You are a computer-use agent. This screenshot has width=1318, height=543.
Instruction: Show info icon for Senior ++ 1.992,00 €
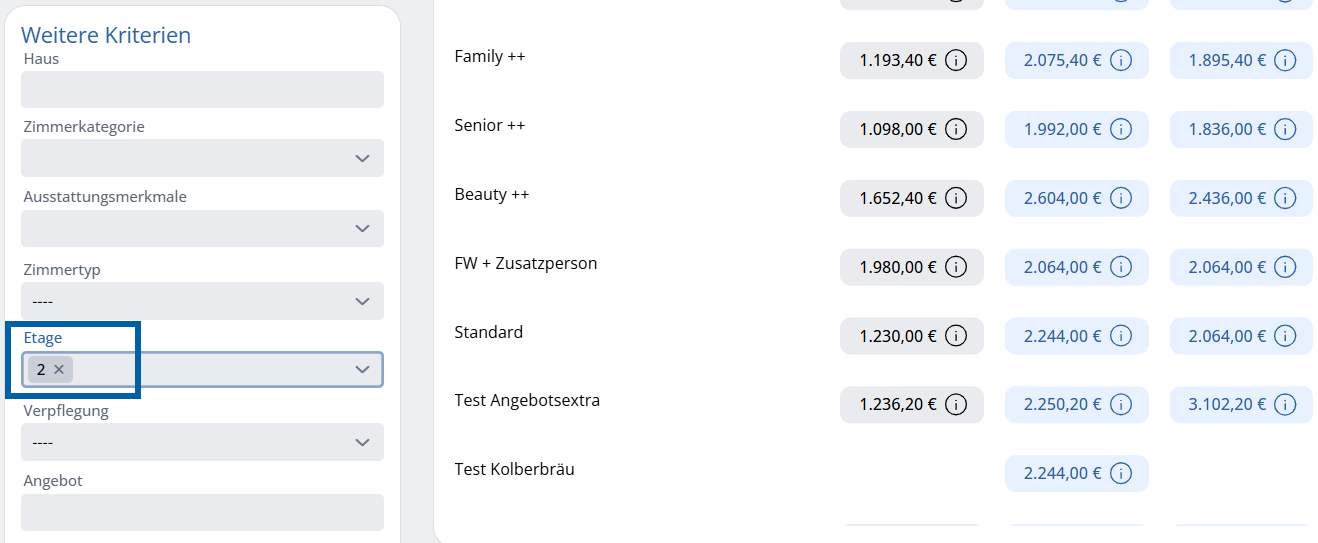coord(1121,129)
